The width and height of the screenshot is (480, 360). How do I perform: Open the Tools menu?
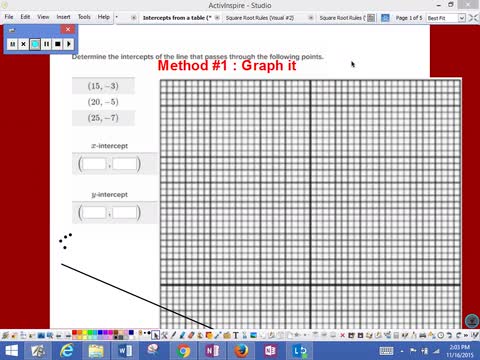point(84,17)
